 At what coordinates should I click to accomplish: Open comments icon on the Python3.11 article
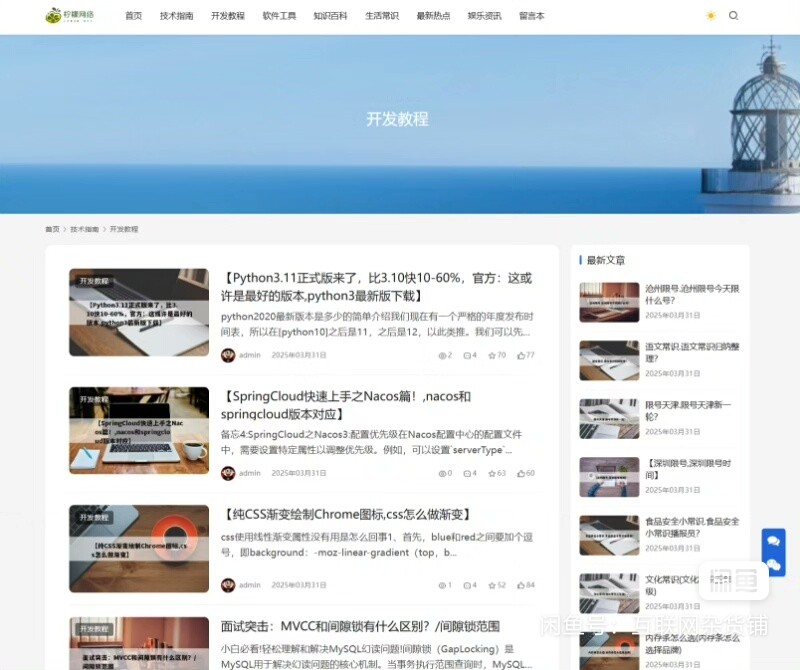[468, 355]
